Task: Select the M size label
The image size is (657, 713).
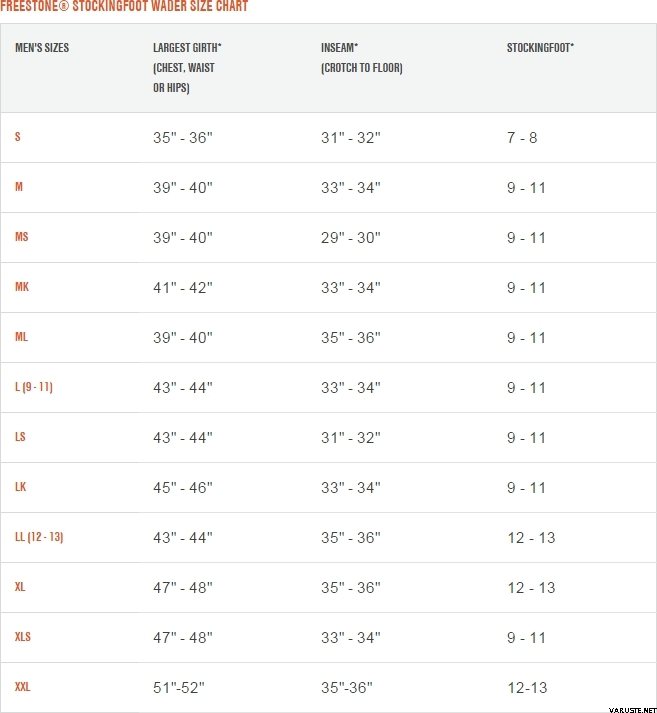Action: (x=19, y=187)
